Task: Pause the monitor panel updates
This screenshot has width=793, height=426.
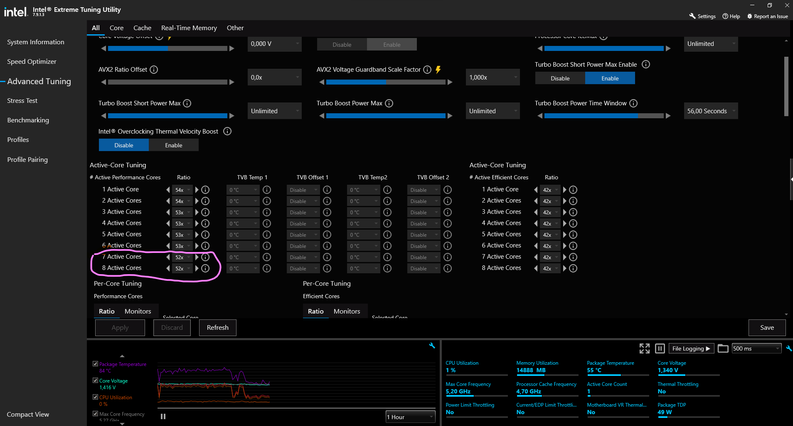Action: [x=659, y=348]
